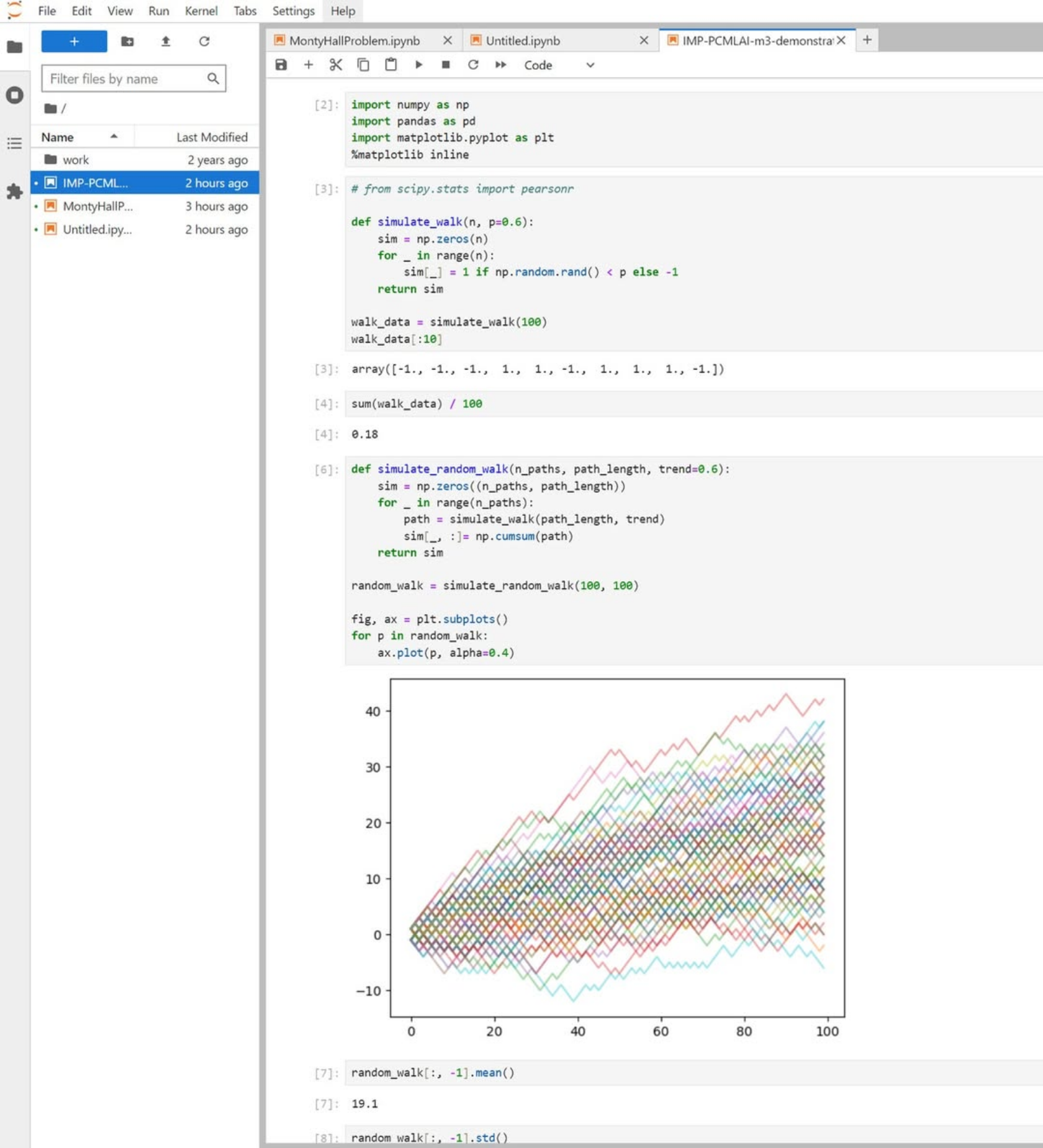Restart the kernel
This screenshot has height=1148, width=1043.
tap(473, 65)
